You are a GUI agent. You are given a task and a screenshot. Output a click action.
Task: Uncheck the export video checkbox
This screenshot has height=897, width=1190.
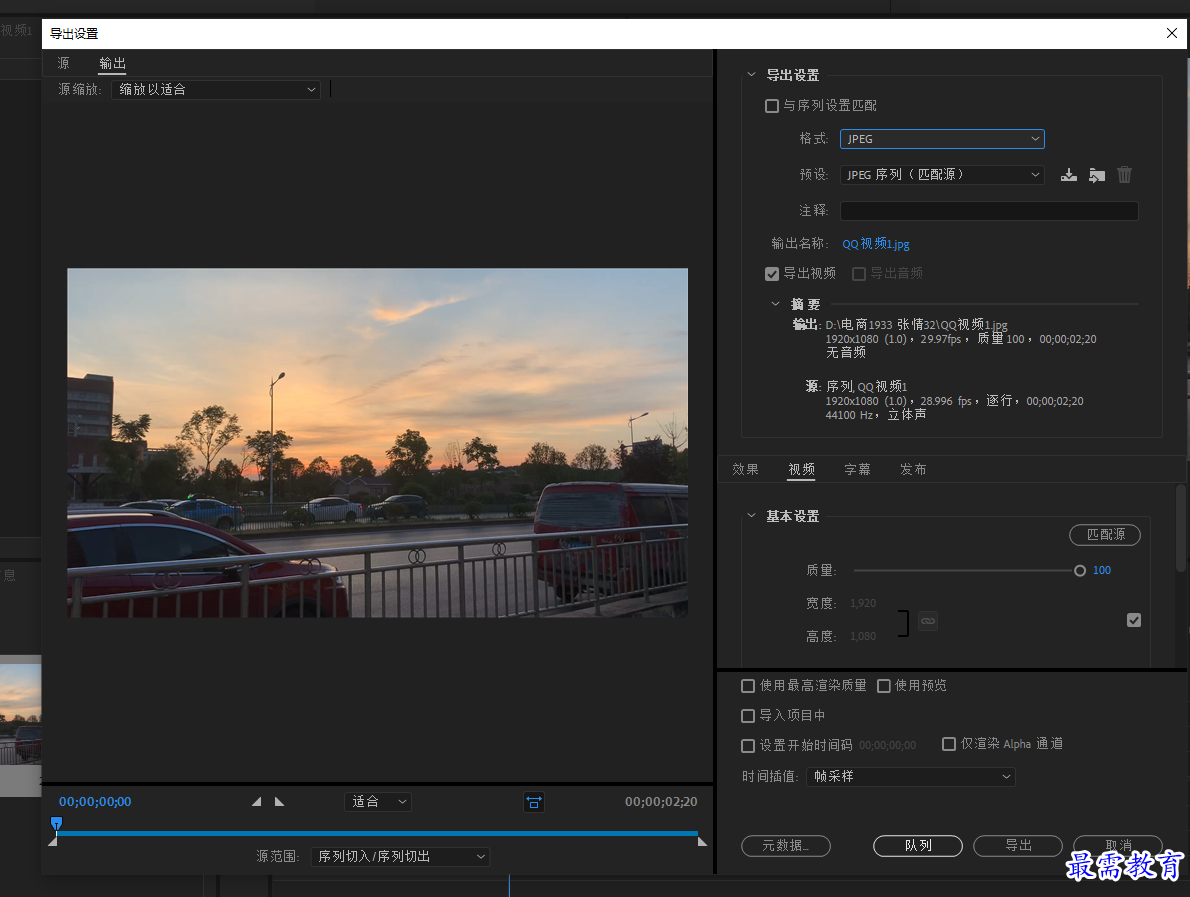pos(772,273)
